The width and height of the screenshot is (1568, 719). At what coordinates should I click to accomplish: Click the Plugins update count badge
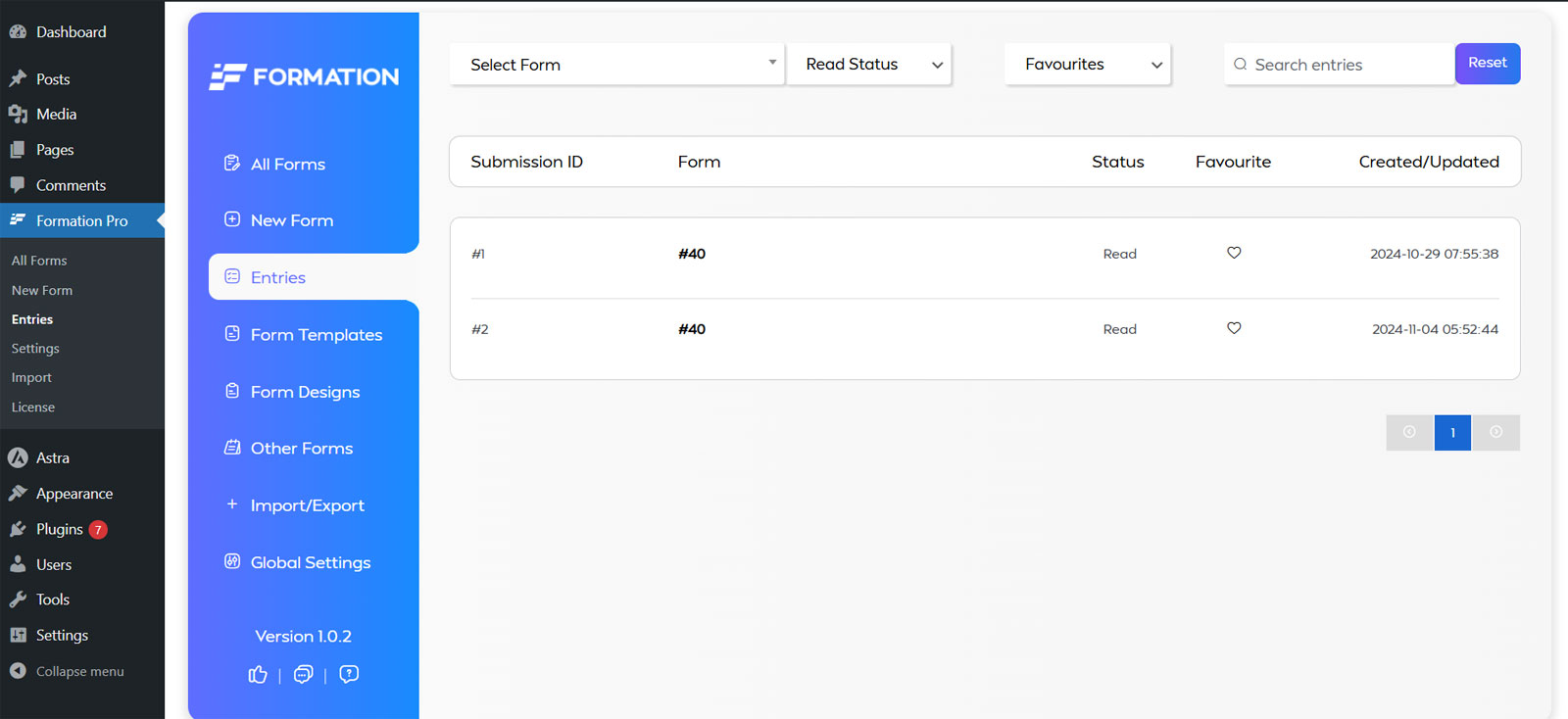click(x=98, y=530)
